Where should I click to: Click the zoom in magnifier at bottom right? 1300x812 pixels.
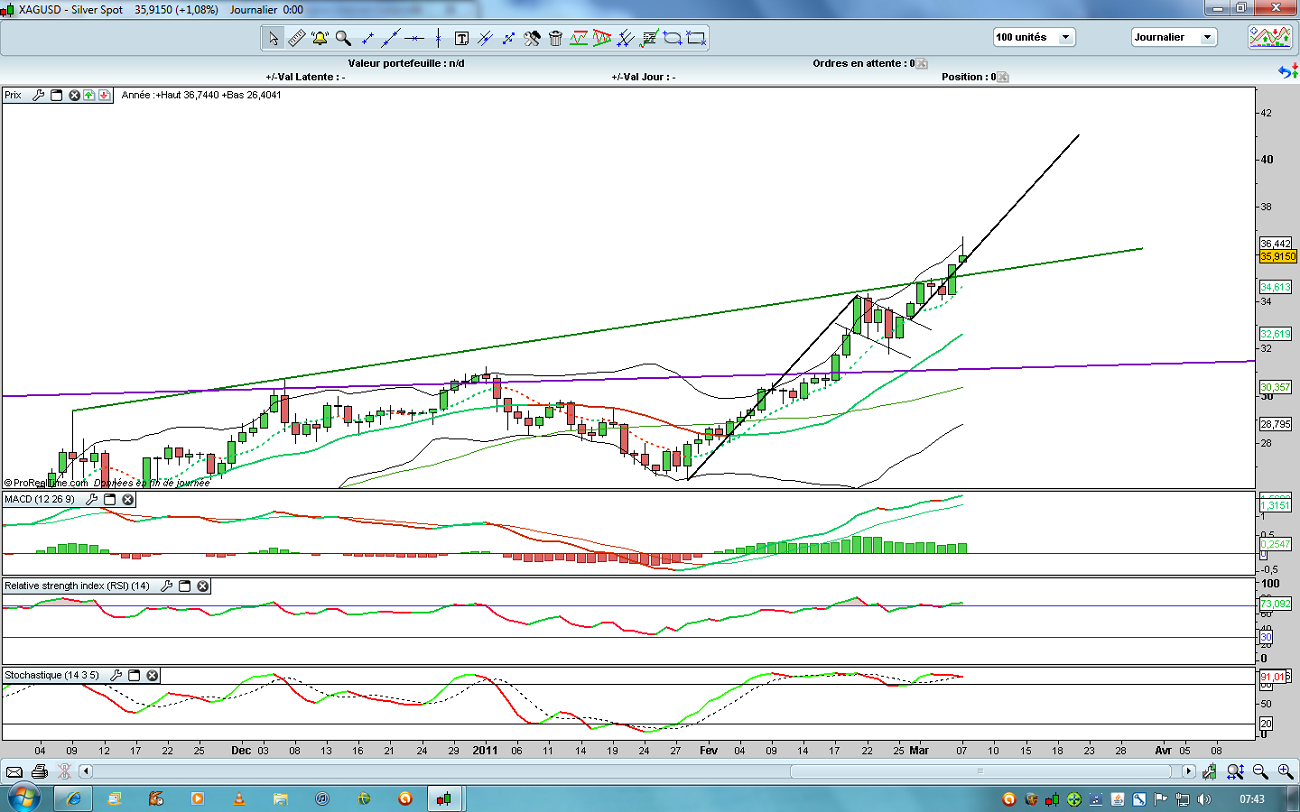click(x=1283, y=771)
